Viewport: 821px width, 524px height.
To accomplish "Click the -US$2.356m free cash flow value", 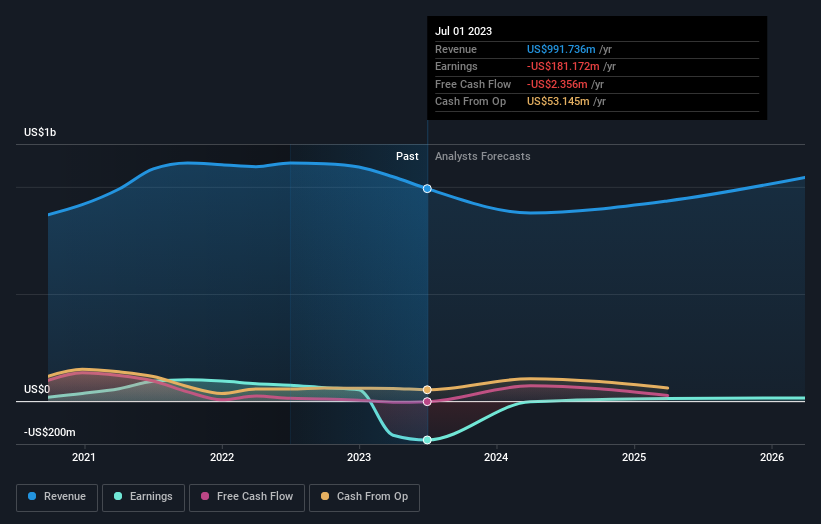I will [x=557, y=84].
